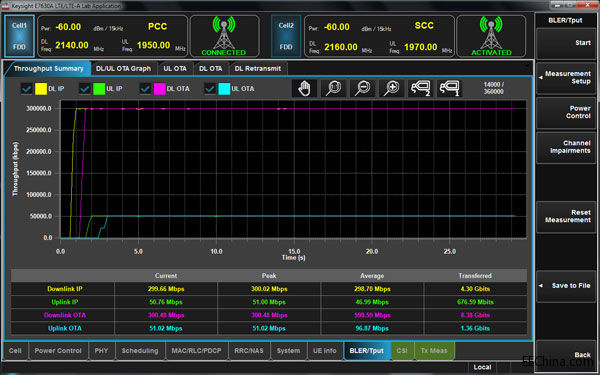Edit Cell1 UL frequency 1950.00

point(153,46)
